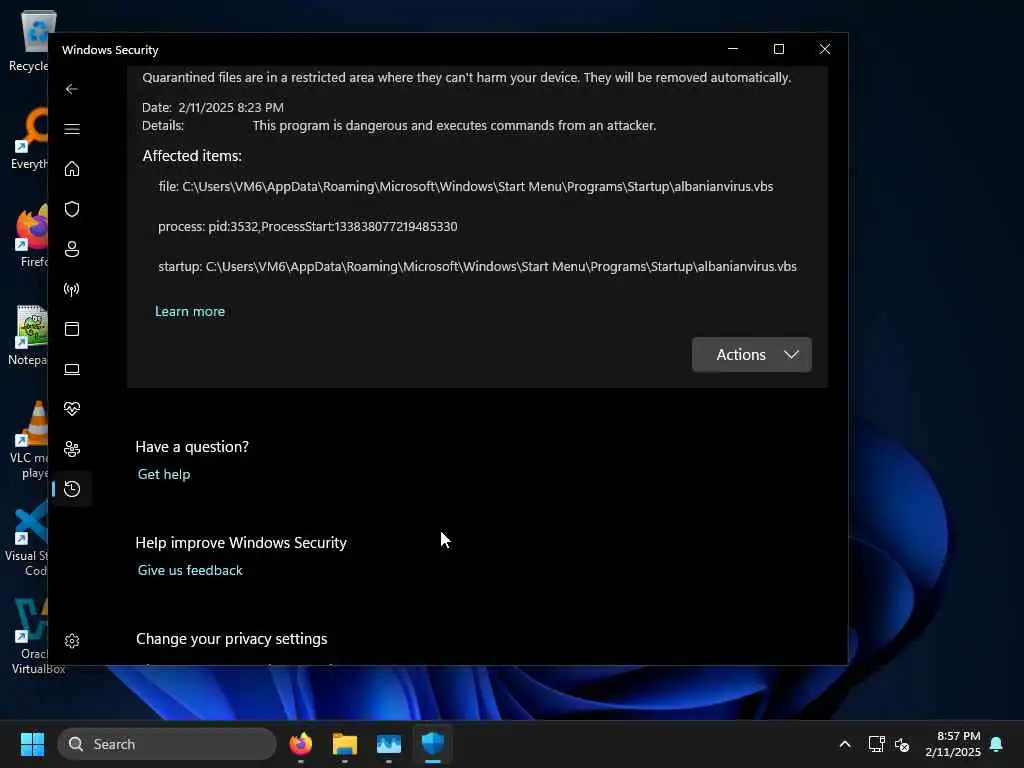The height and width of the screenshot is (768, 1024).
Task: Click the Affected items heading
Action: click(x=192, y=156)
